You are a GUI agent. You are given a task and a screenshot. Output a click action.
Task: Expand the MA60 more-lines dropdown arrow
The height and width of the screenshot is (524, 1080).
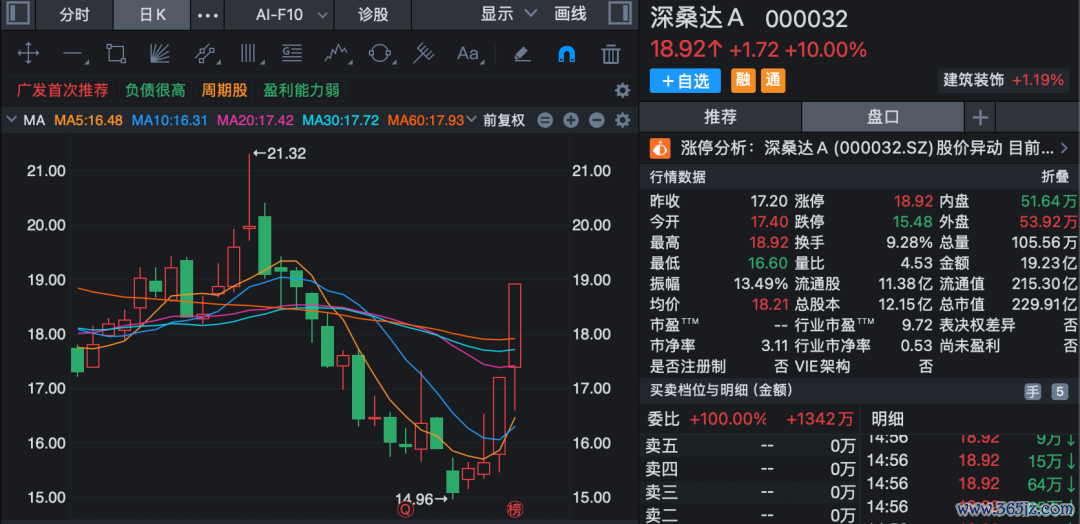coord(472,120)
